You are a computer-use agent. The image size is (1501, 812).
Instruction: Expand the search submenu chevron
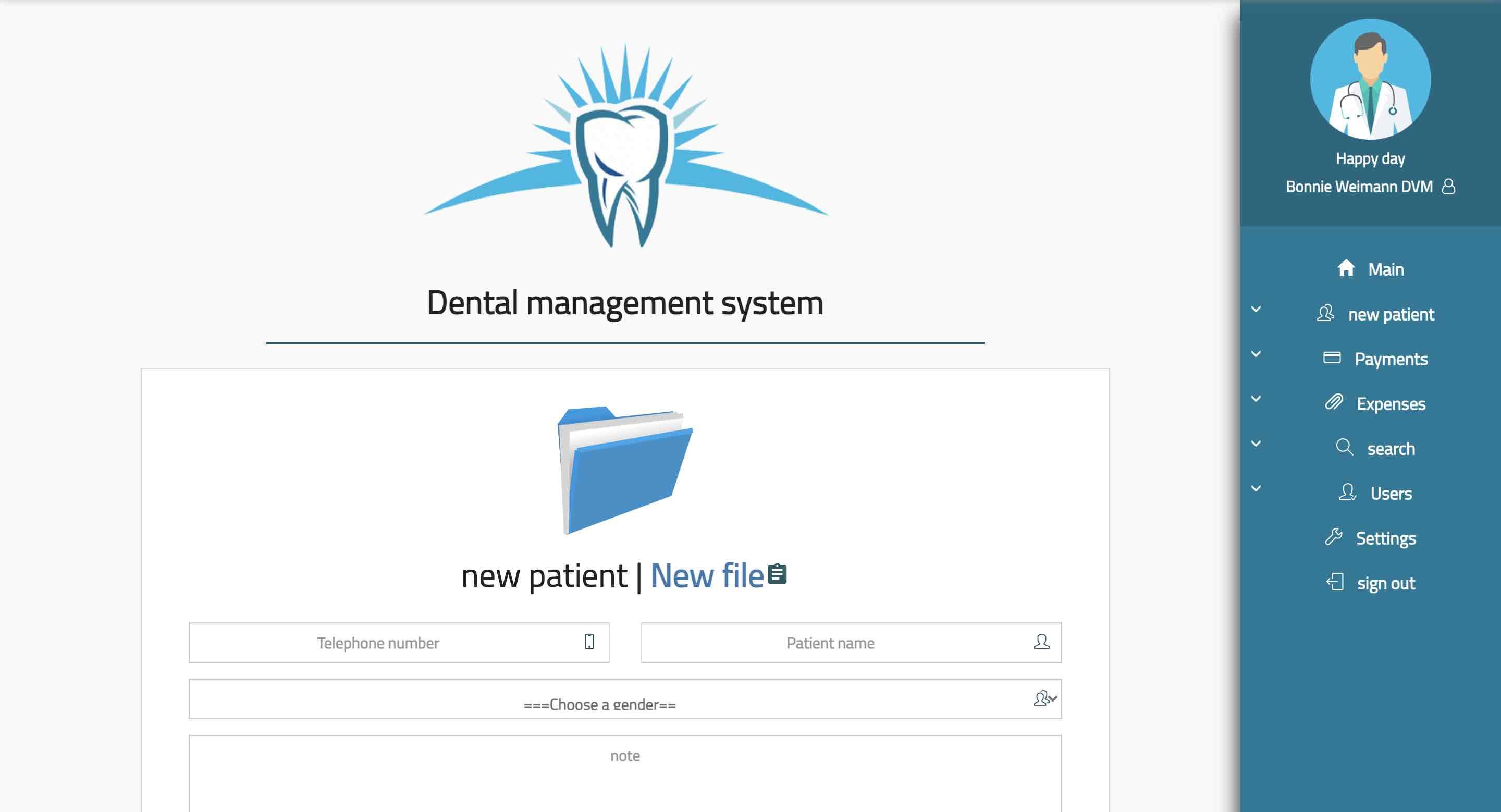pyautogui.click(x=1256, y=444)
